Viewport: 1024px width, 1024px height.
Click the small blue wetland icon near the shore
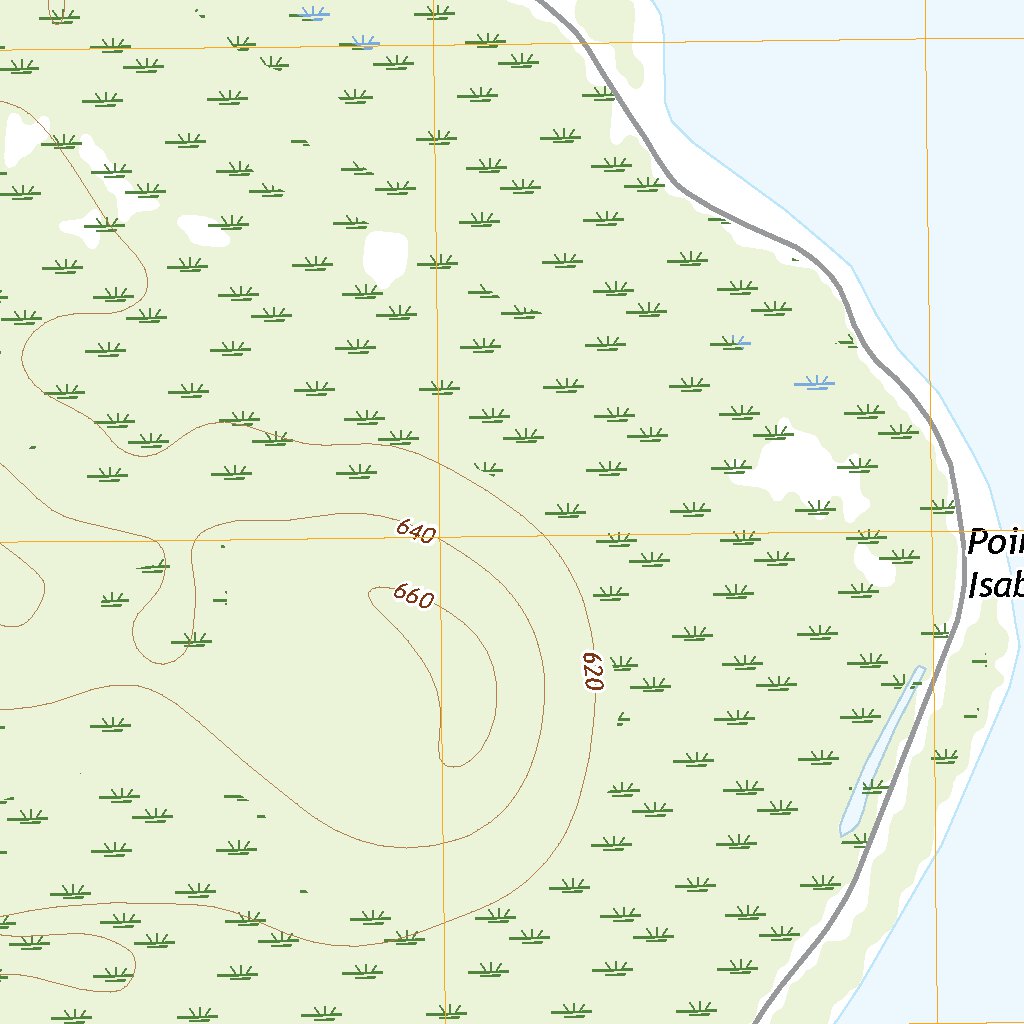coord(813,383)
